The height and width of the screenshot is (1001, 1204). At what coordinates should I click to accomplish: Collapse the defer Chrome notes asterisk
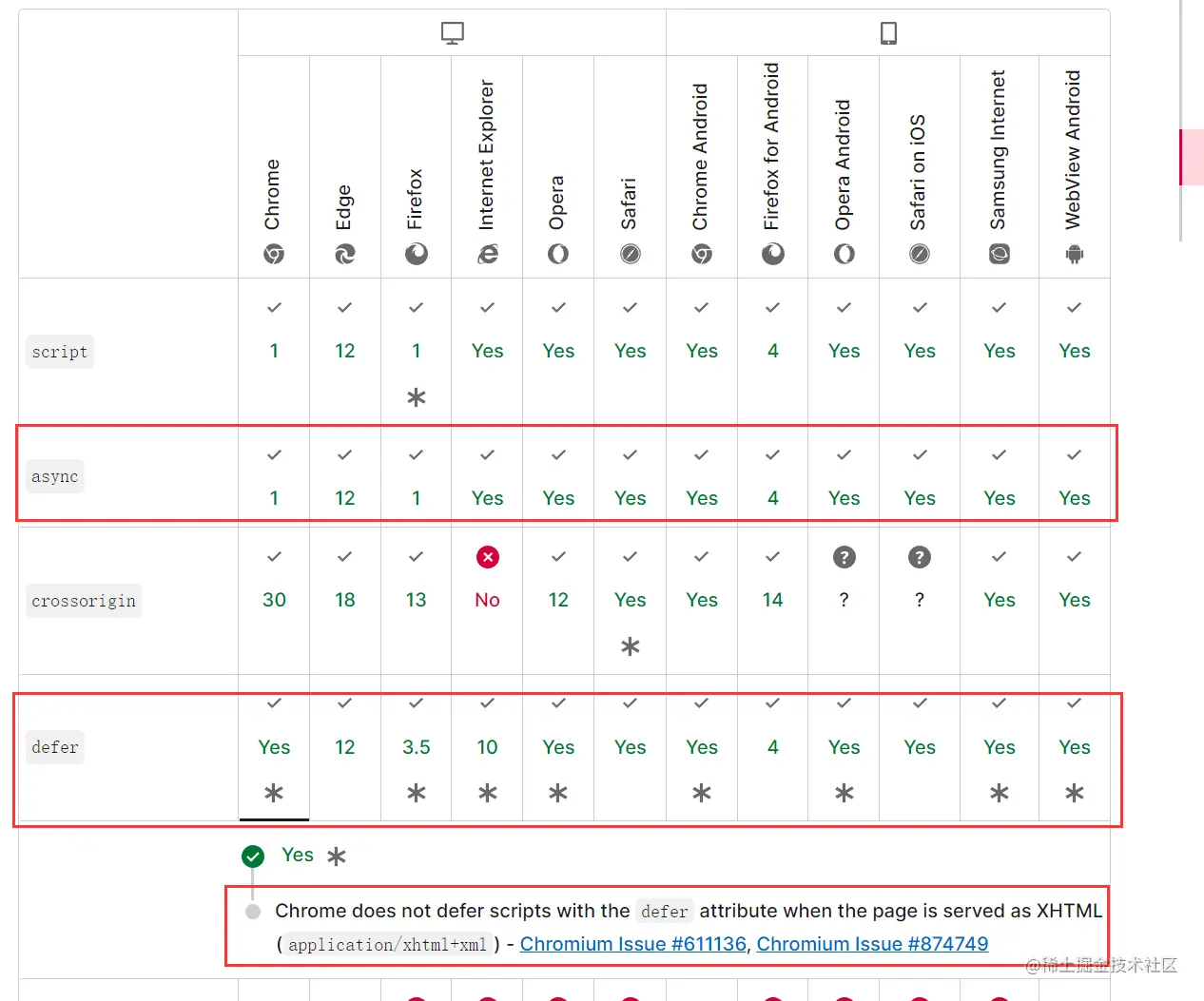(x=274, y=793)
